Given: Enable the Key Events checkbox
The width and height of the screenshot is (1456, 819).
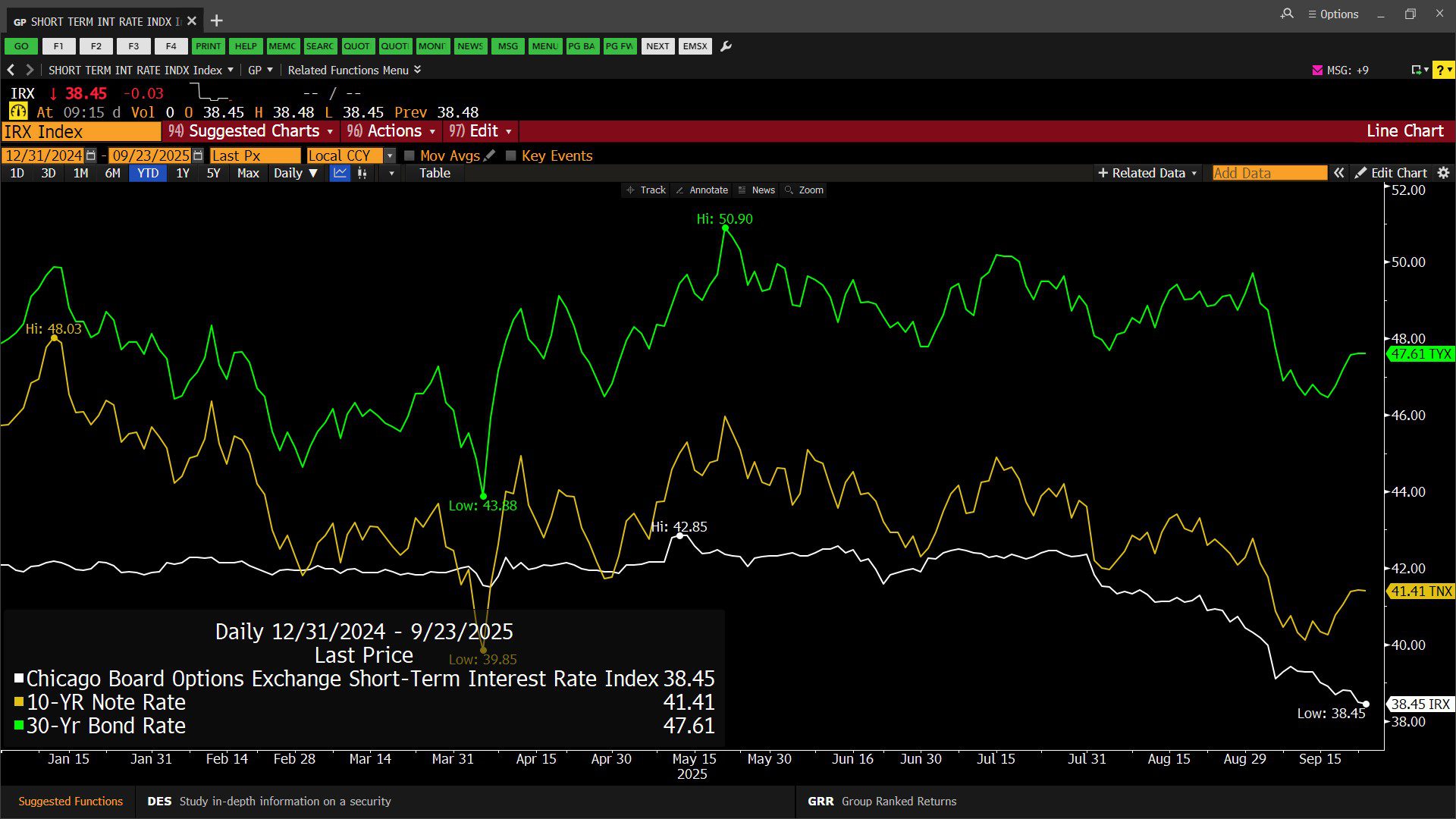Looking at the screenshot, I should [511, 155].
